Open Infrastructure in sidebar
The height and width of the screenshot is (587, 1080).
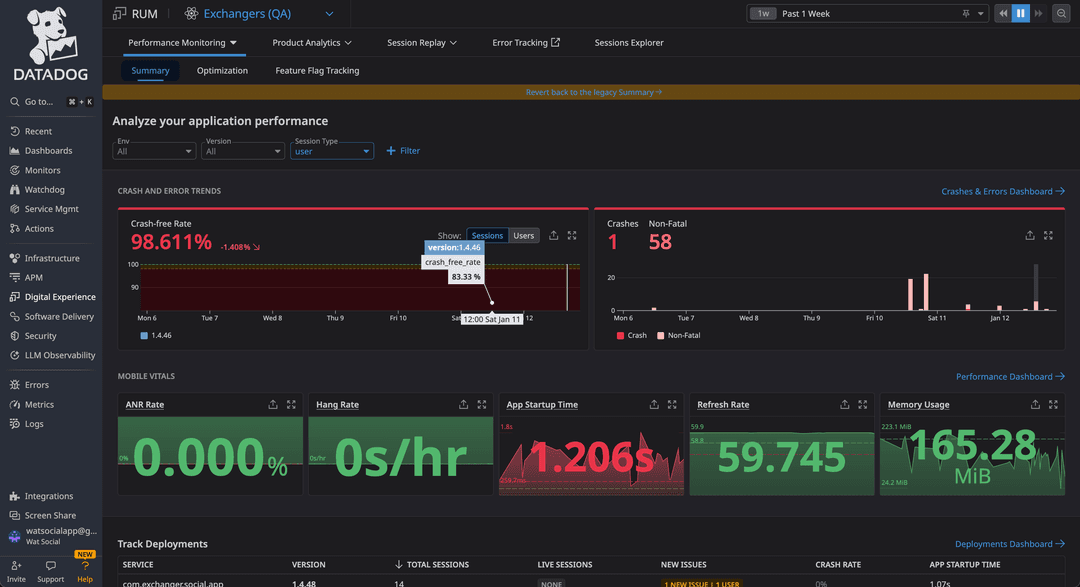point(52,258)
